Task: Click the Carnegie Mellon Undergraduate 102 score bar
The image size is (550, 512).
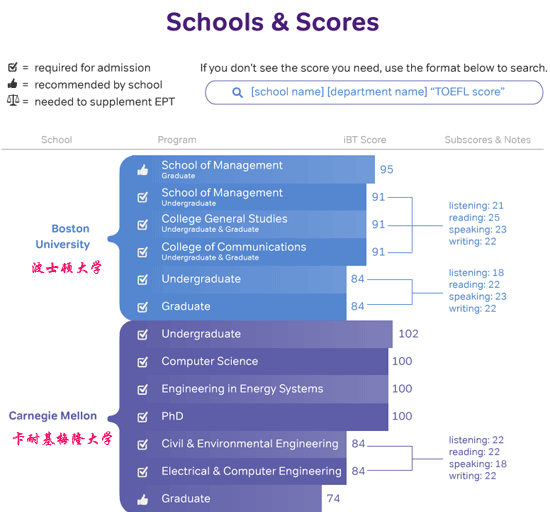Action: [x=256, y=334]
